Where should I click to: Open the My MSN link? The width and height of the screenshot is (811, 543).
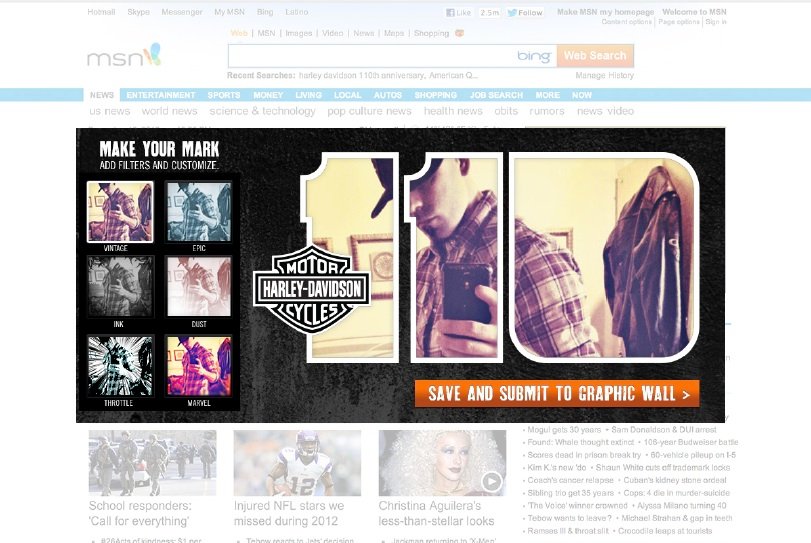click(230, 12)
